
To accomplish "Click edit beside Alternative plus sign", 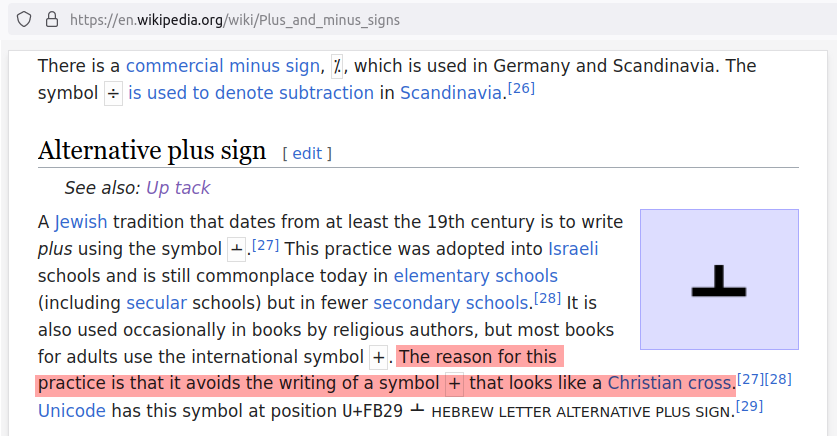I will [x=307, y=154].
